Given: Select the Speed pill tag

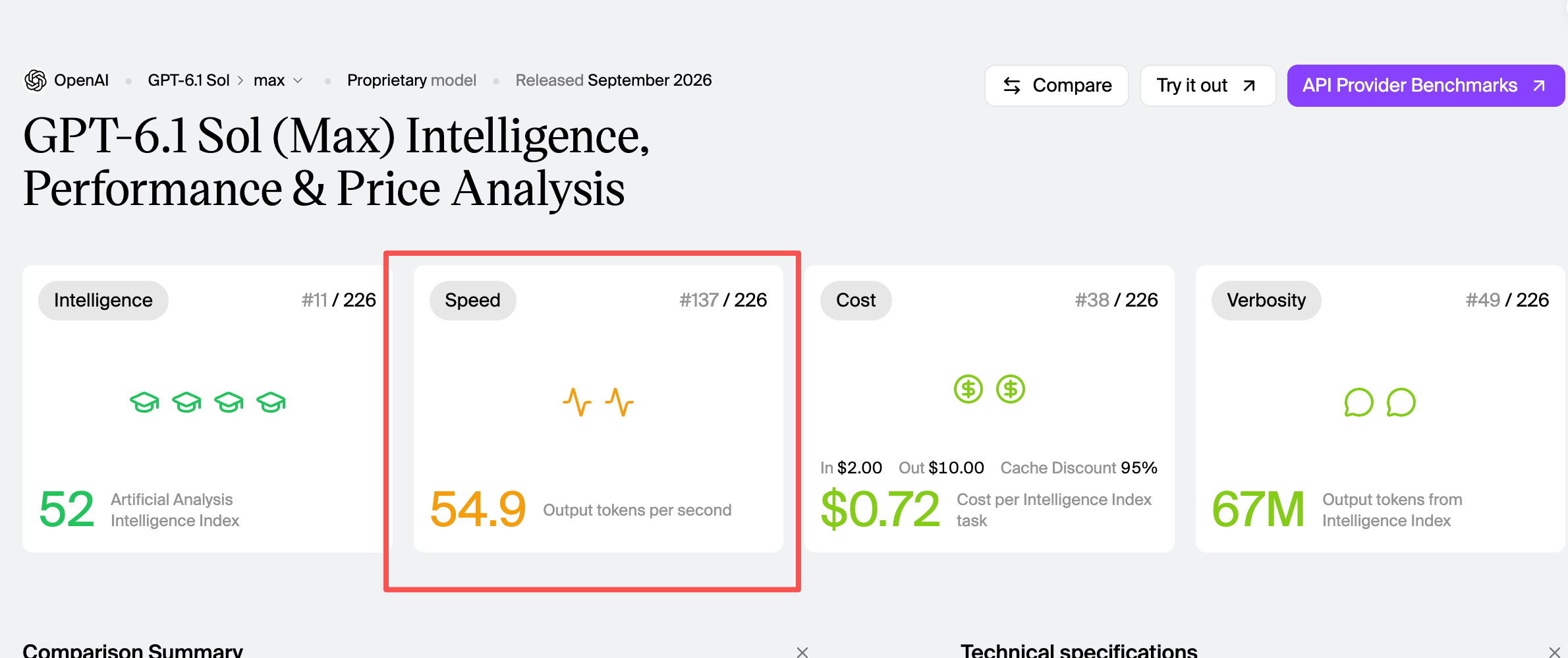Looking at the screenshot, I should [472, 301].
